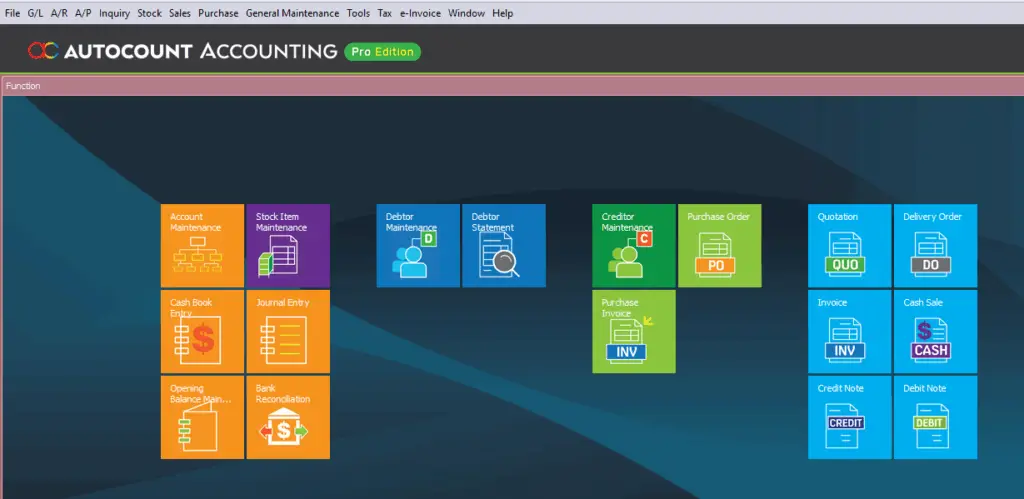Image resolution: width=1024 pixels, height=499 pixels.
Task: Open the Cash Sale tile
Action: pyautogui.click(x=936, y=332)
